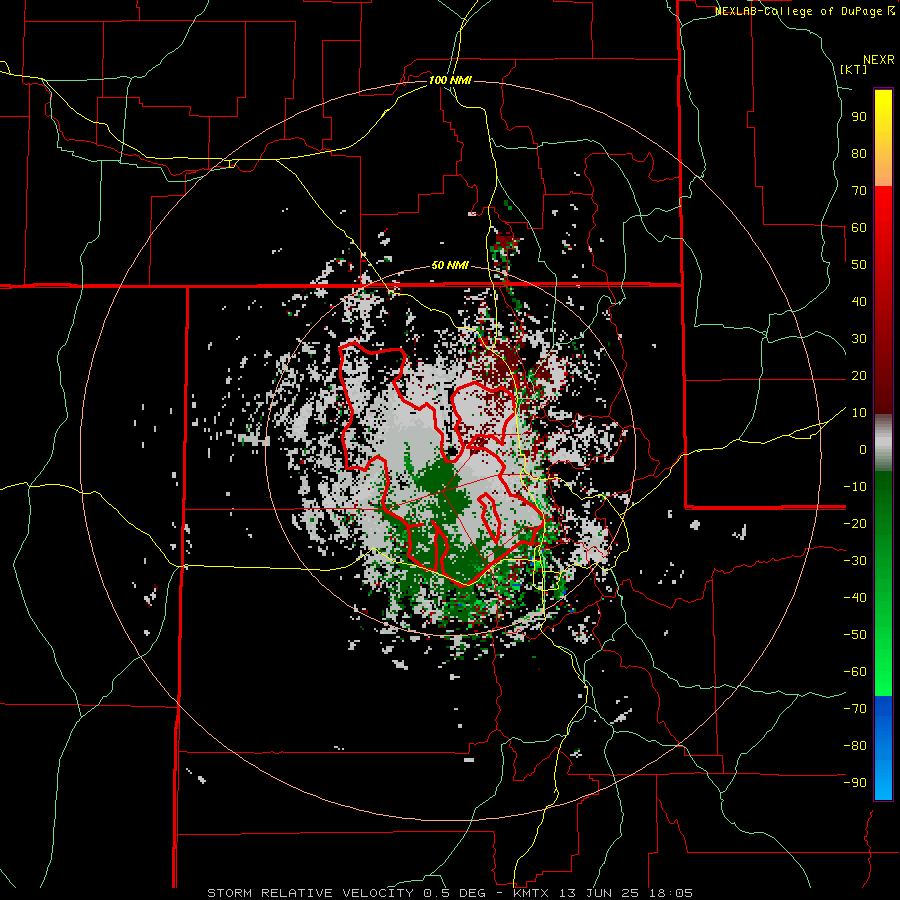The image size is (900, 900).
Task: Click the -80 value on the velocity scale
Action: [x=855, y=746]
